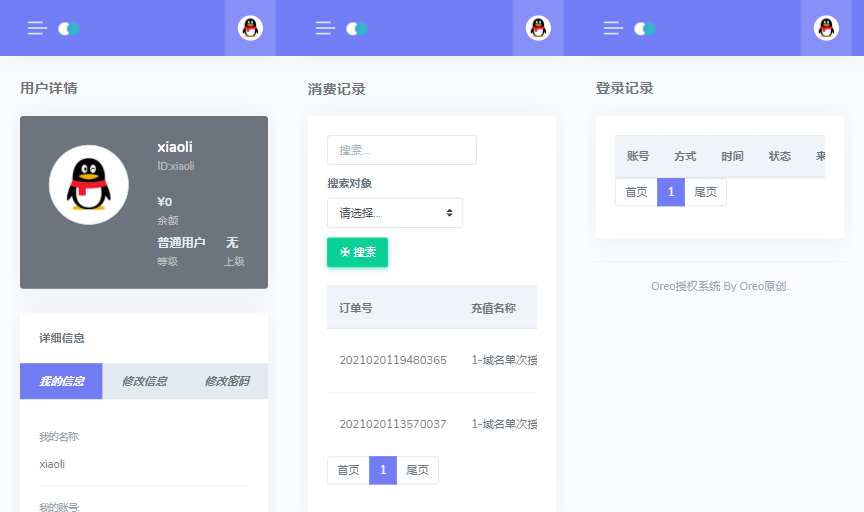Click the hamburger menu icon above 用户详情

click(37, 28)
